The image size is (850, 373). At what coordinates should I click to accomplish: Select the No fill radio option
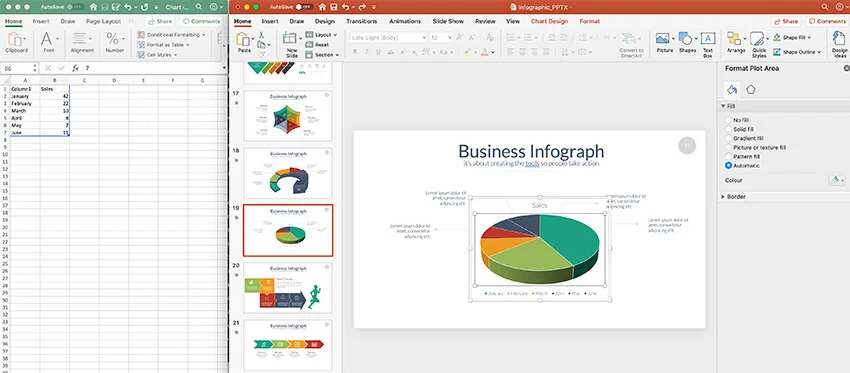coord(729,120)
